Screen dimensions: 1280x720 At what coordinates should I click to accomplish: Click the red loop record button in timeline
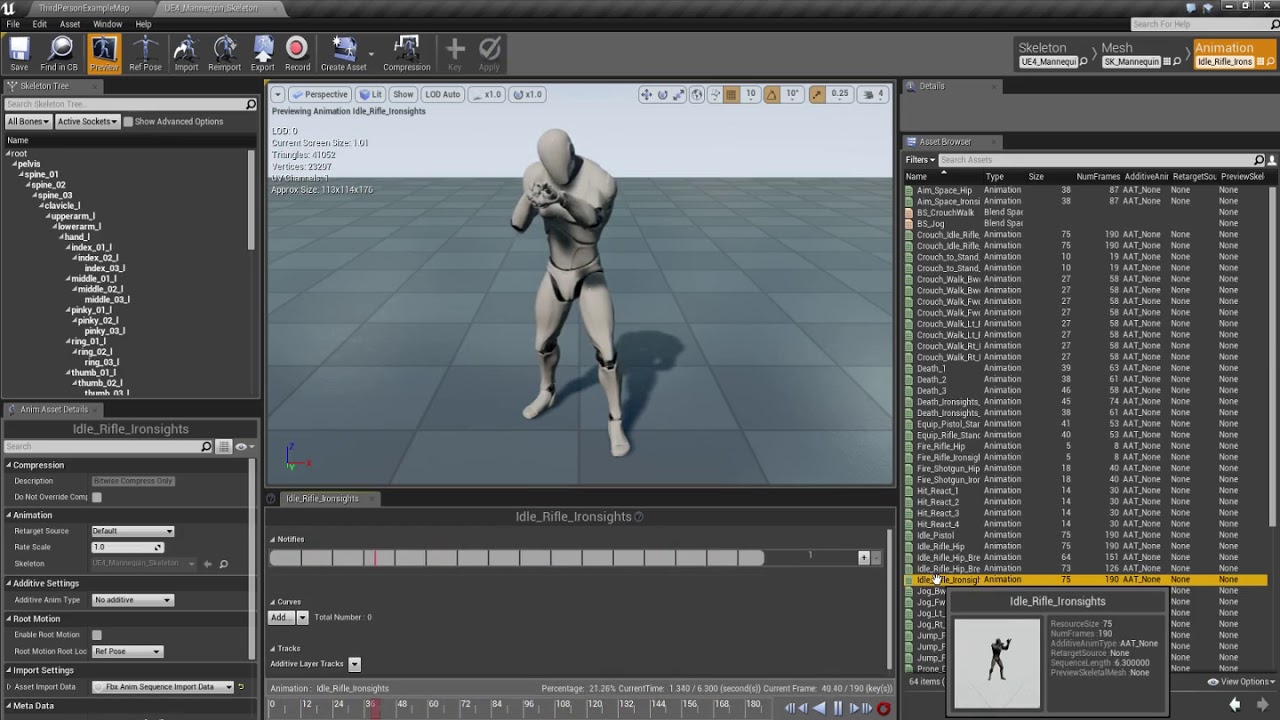[884, 708]
